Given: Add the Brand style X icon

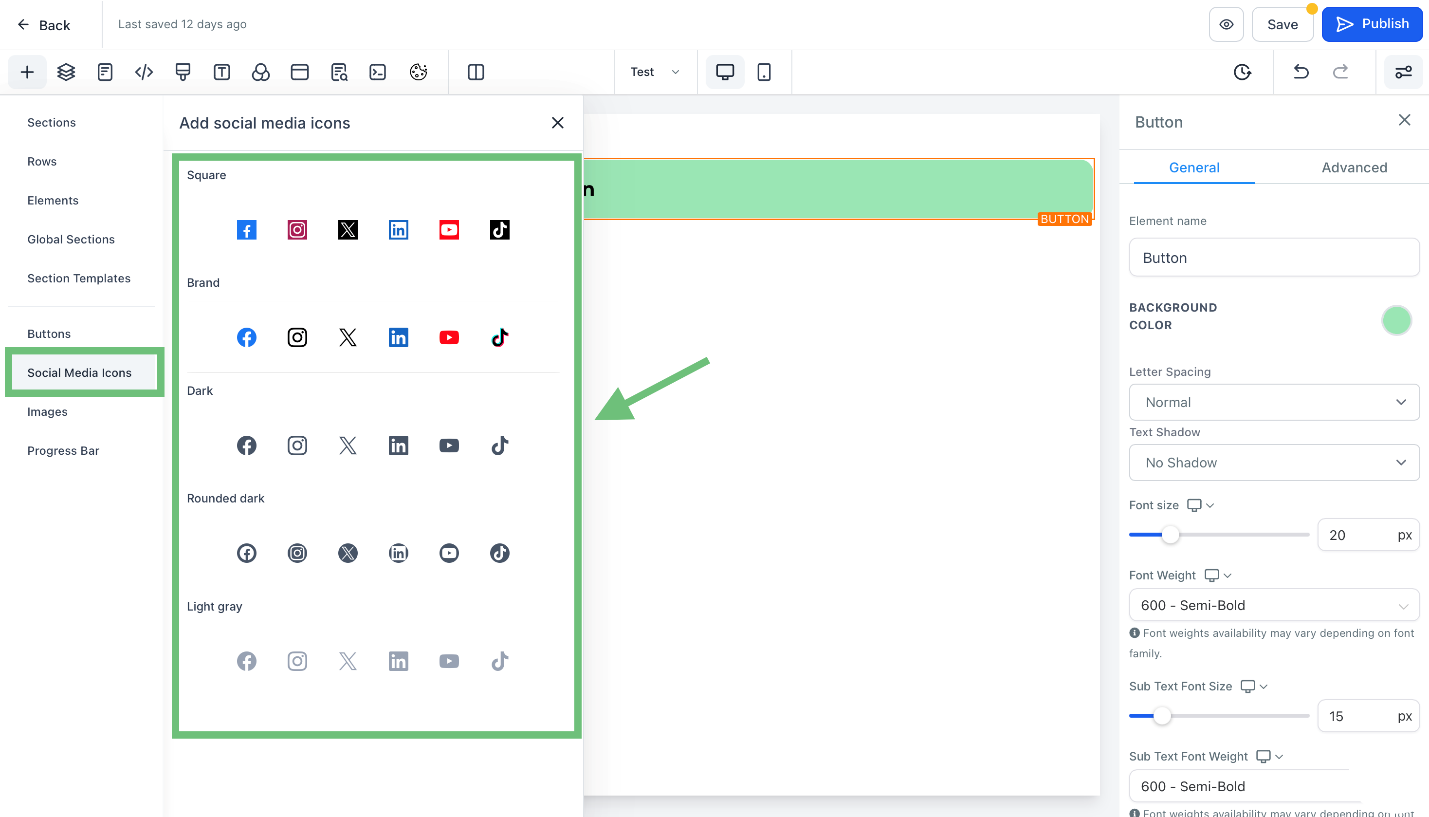Looking at the screenshot, I should click(x=348, y=337).
